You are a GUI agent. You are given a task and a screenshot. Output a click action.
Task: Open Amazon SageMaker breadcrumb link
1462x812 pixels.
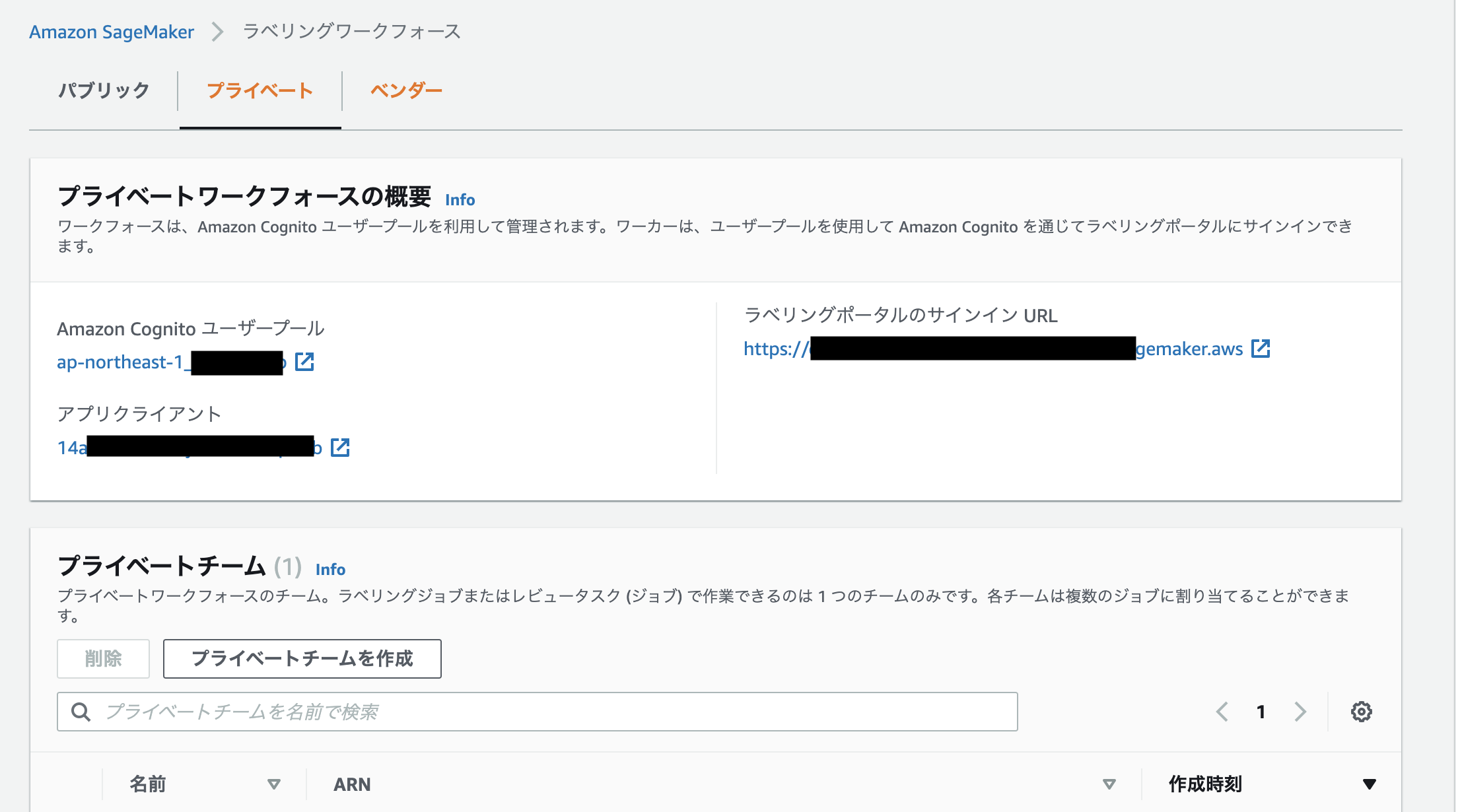coord(112,32)
